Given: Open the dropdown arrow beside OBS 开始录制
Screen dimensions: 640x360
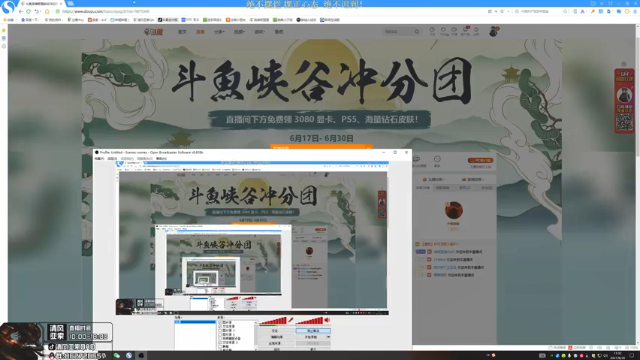Looking at the screenshot, I should pos(328,337).
